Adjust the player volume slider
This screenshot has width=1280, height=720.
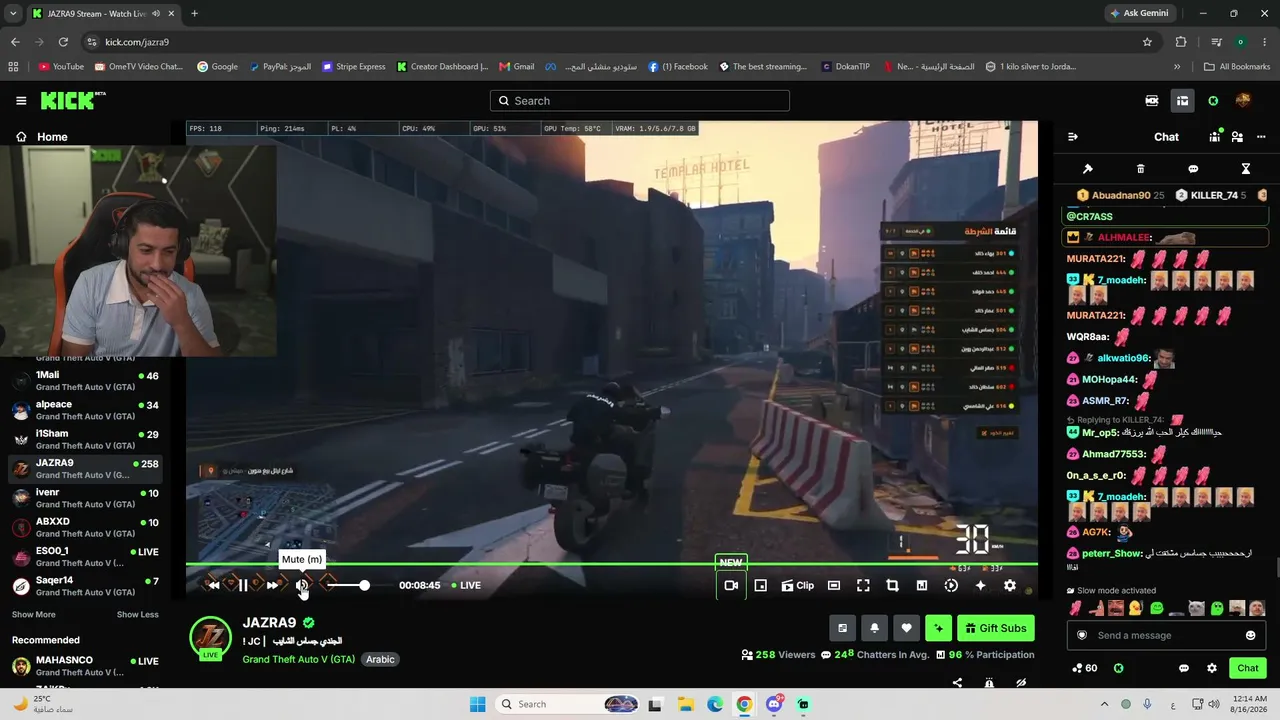click(x=347, y=585)
